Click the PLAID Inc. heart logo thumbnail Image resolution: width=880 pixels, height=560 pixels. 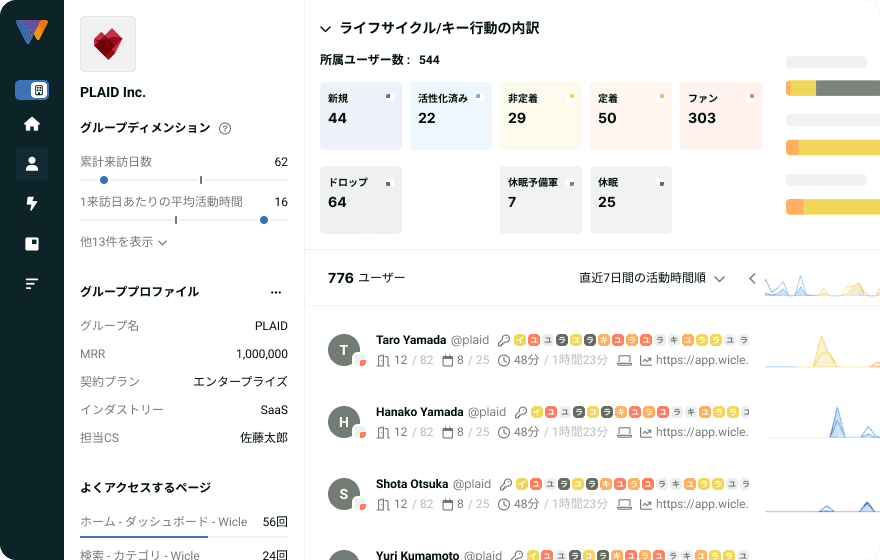tap(108, 44)
